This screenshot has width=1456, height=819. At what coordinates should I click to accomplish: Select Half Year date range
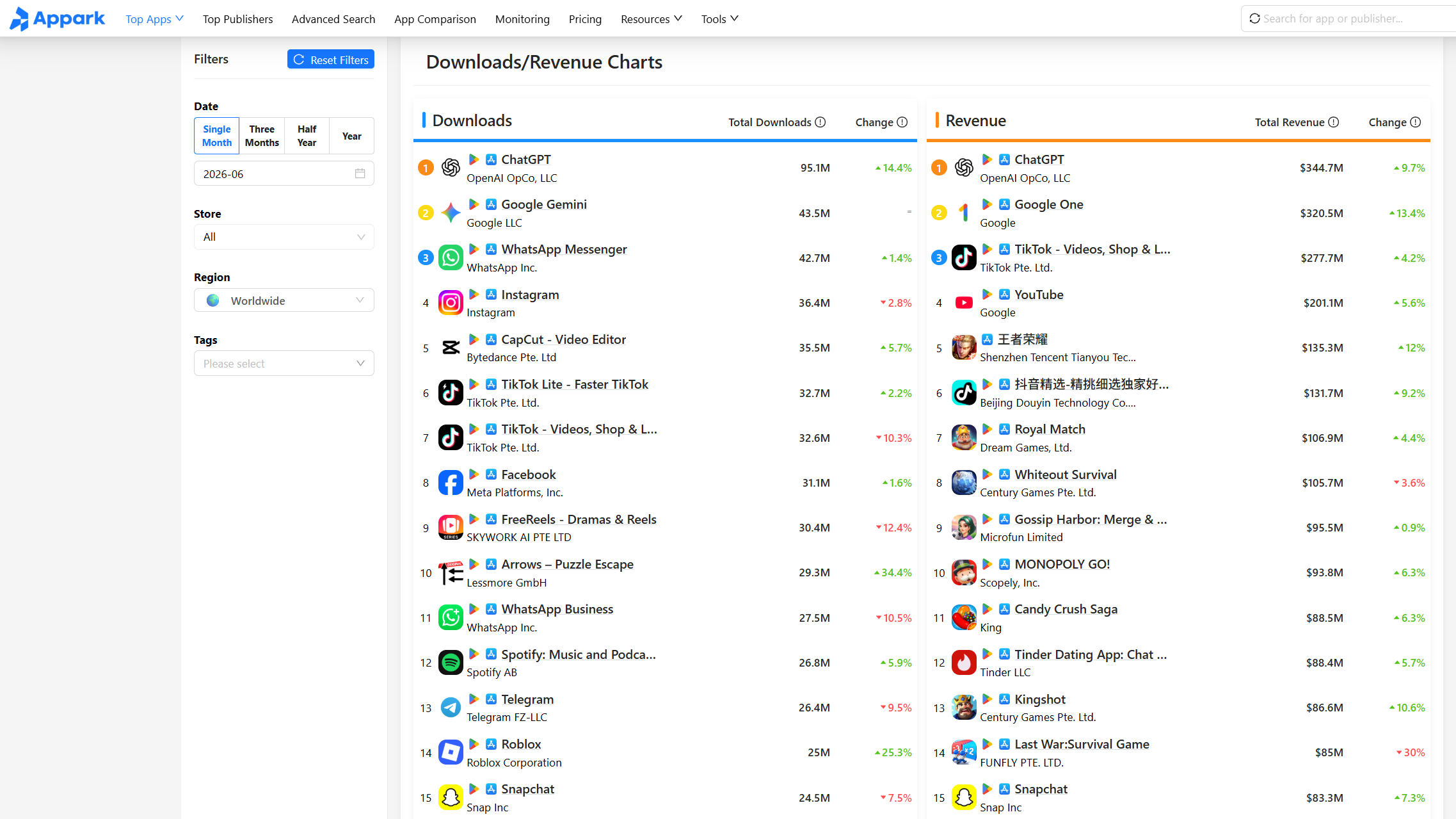tap(307, 136)
